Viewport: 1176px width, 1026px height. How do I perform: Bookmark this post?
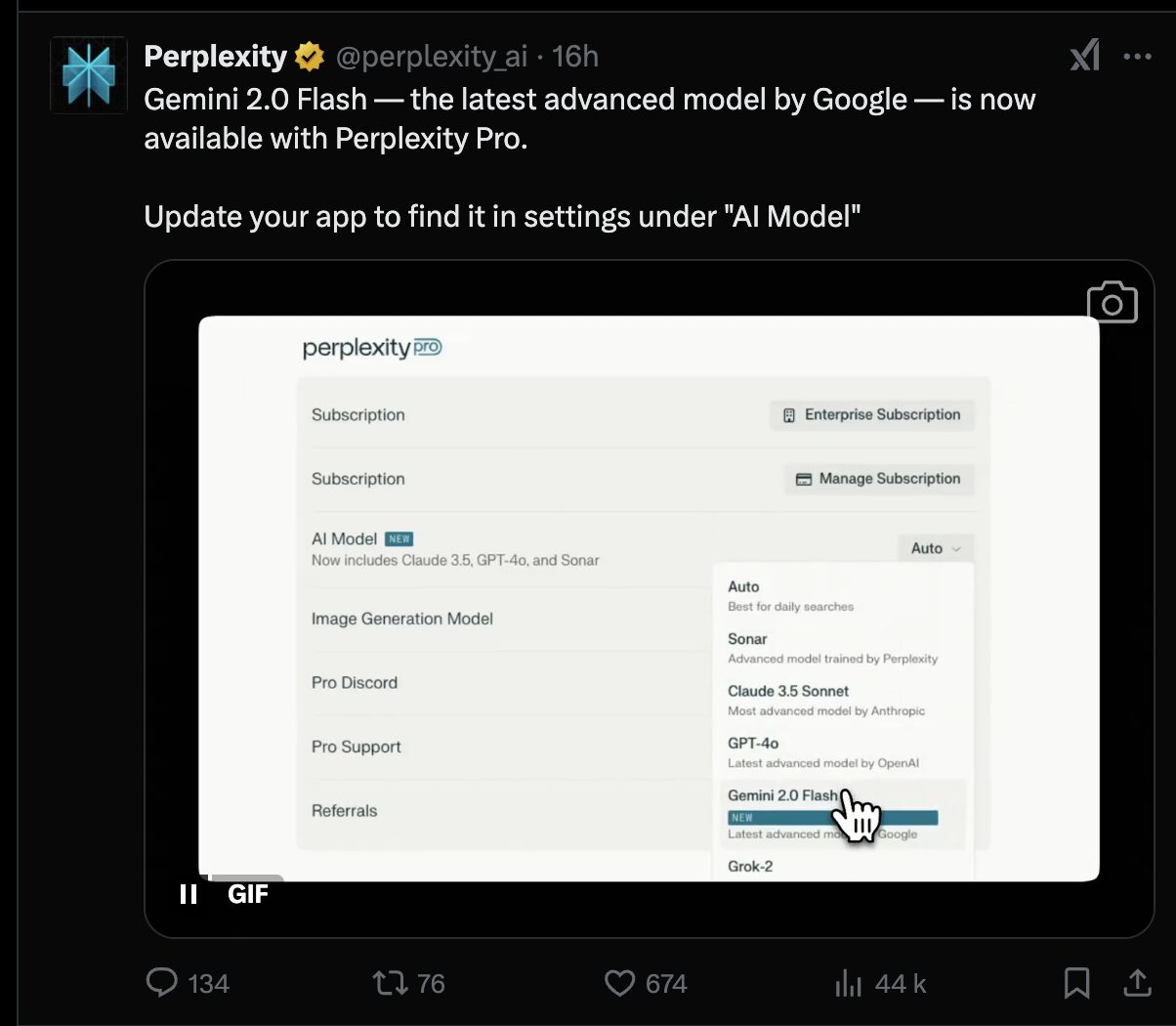point(1076,982)
